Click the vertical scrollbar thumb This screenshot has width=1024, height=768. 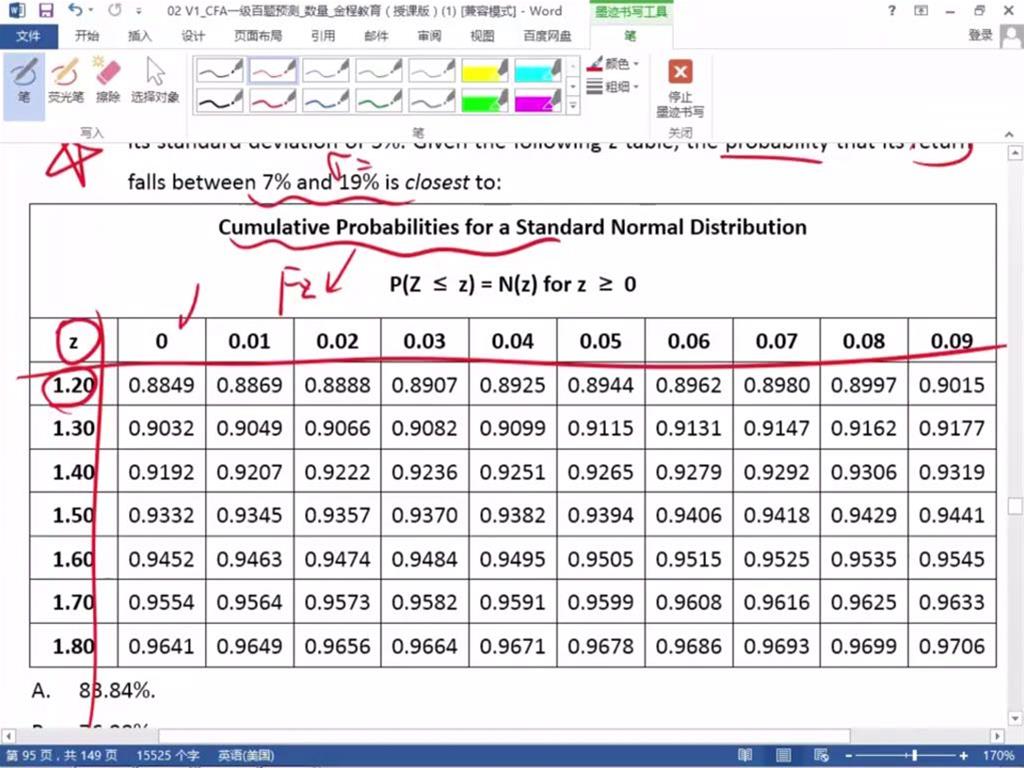point(1015,506)
